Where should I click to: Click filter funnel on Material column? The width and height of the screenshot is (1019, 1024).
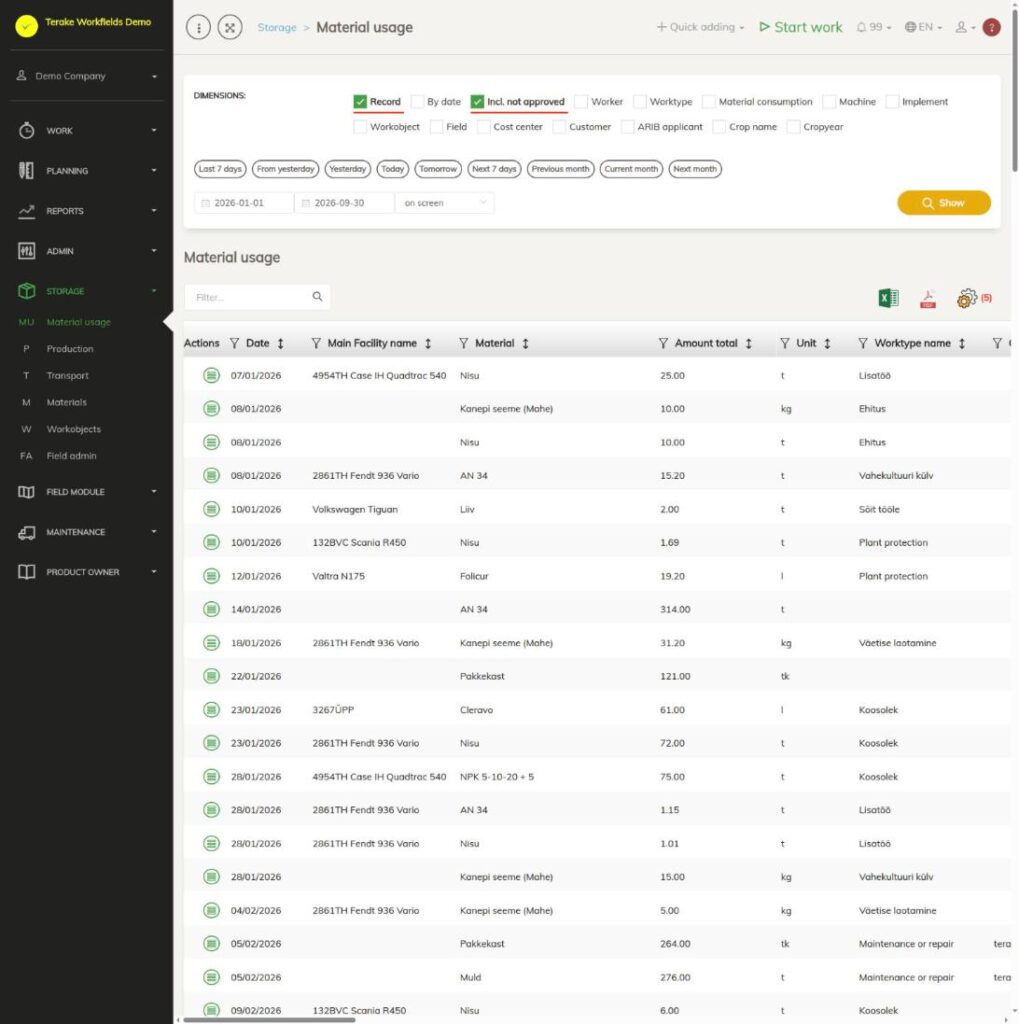(464, 344)
